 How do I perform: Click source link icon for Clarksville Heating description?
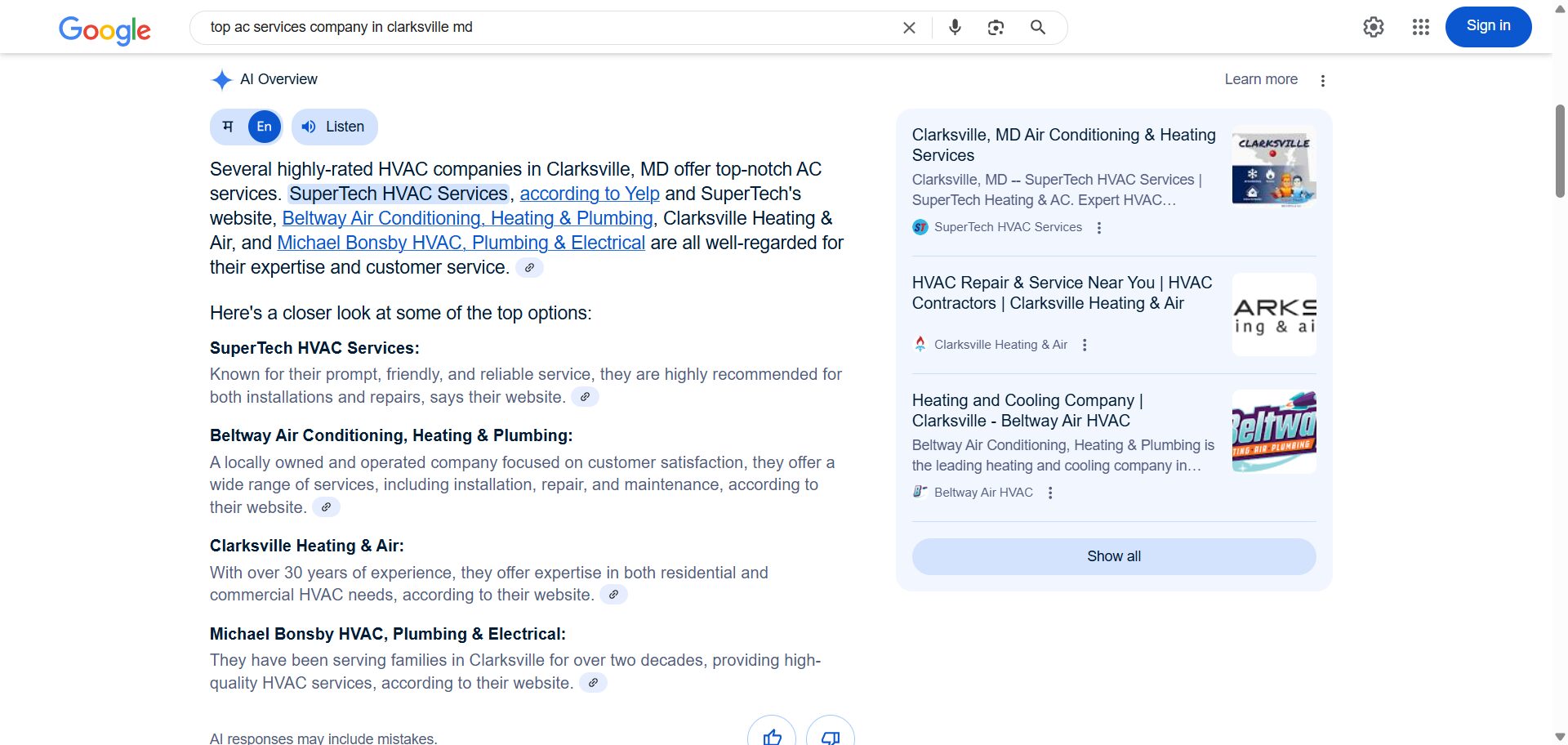pos(613,595)
